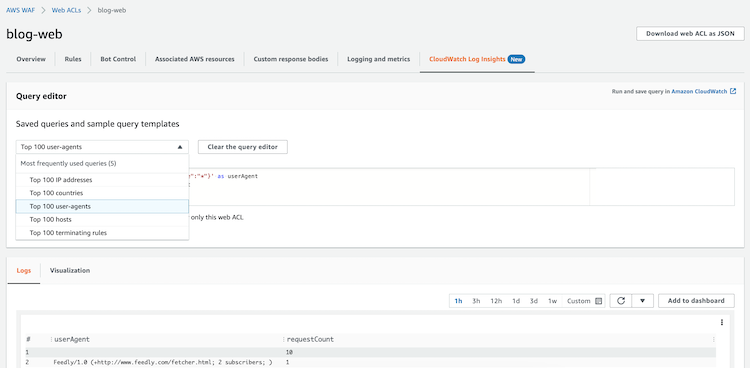
Task: Click Download web ACL as JSON button
Action: pos(690,33)
